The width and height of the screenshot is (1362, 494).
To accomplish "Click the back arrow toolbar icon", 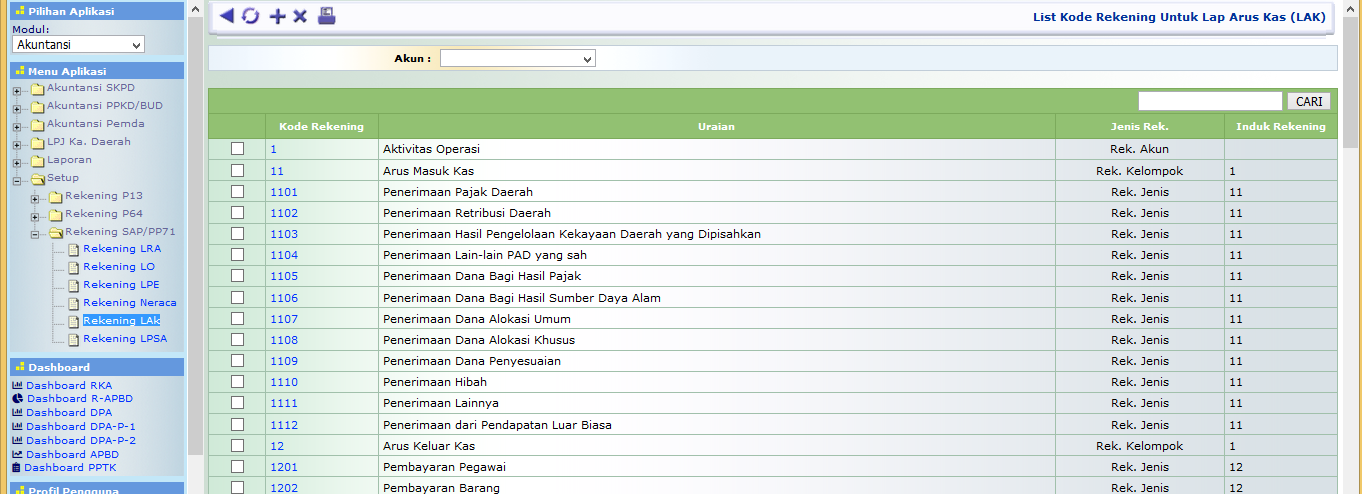I will [226, 16].
